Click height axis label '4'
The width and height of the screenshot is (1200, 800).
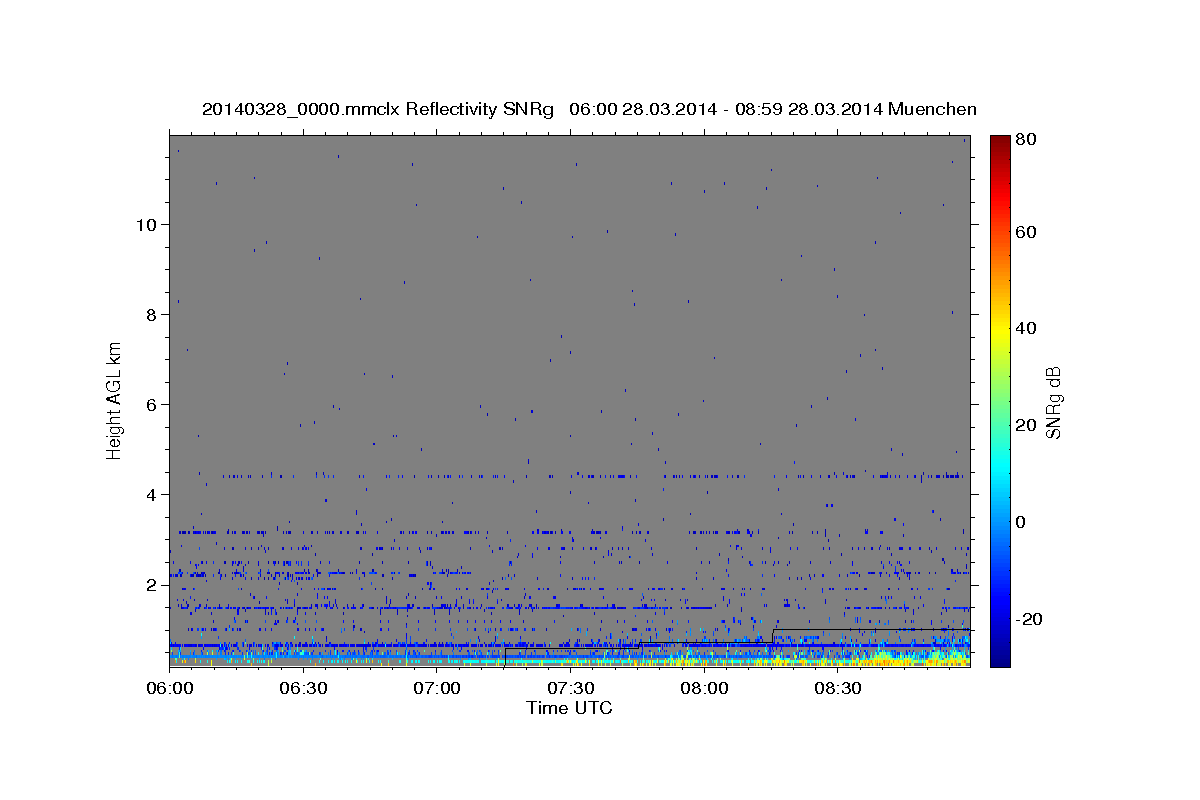(150, 494)
